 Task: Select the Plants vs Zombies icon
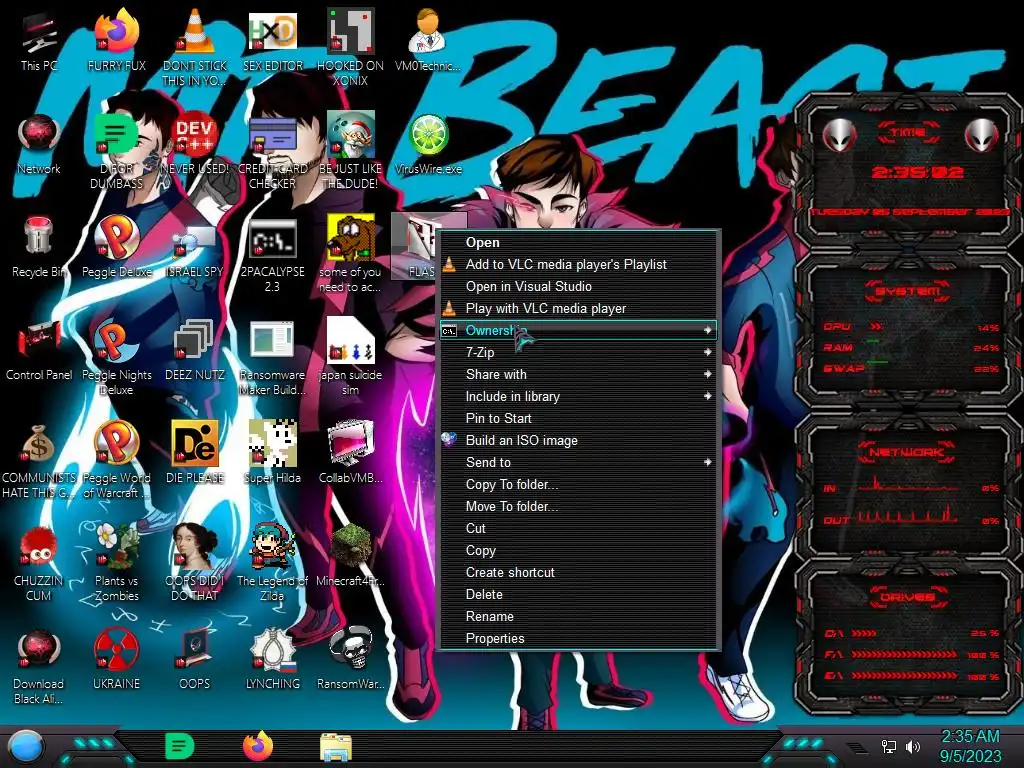(x=117, y=564)
